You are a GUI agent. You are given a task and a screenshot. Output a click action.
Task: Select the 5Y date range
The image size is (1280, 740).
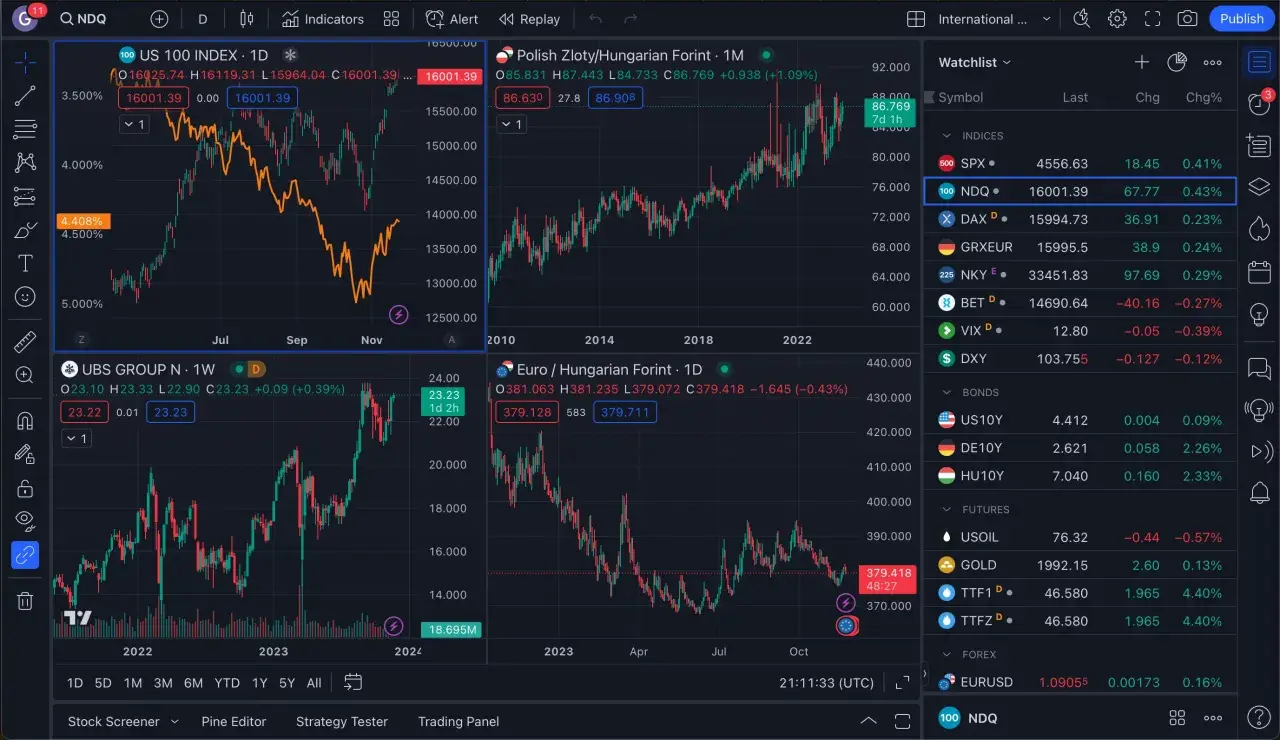pyautogui.click(x=287, y=683)
